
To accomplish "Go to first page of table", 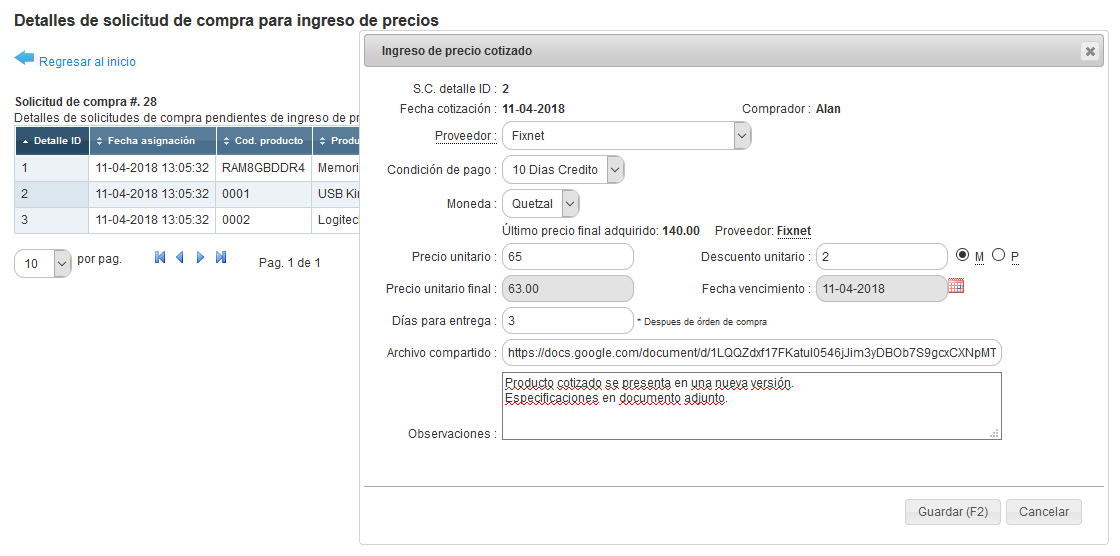I will pos(160,258).
